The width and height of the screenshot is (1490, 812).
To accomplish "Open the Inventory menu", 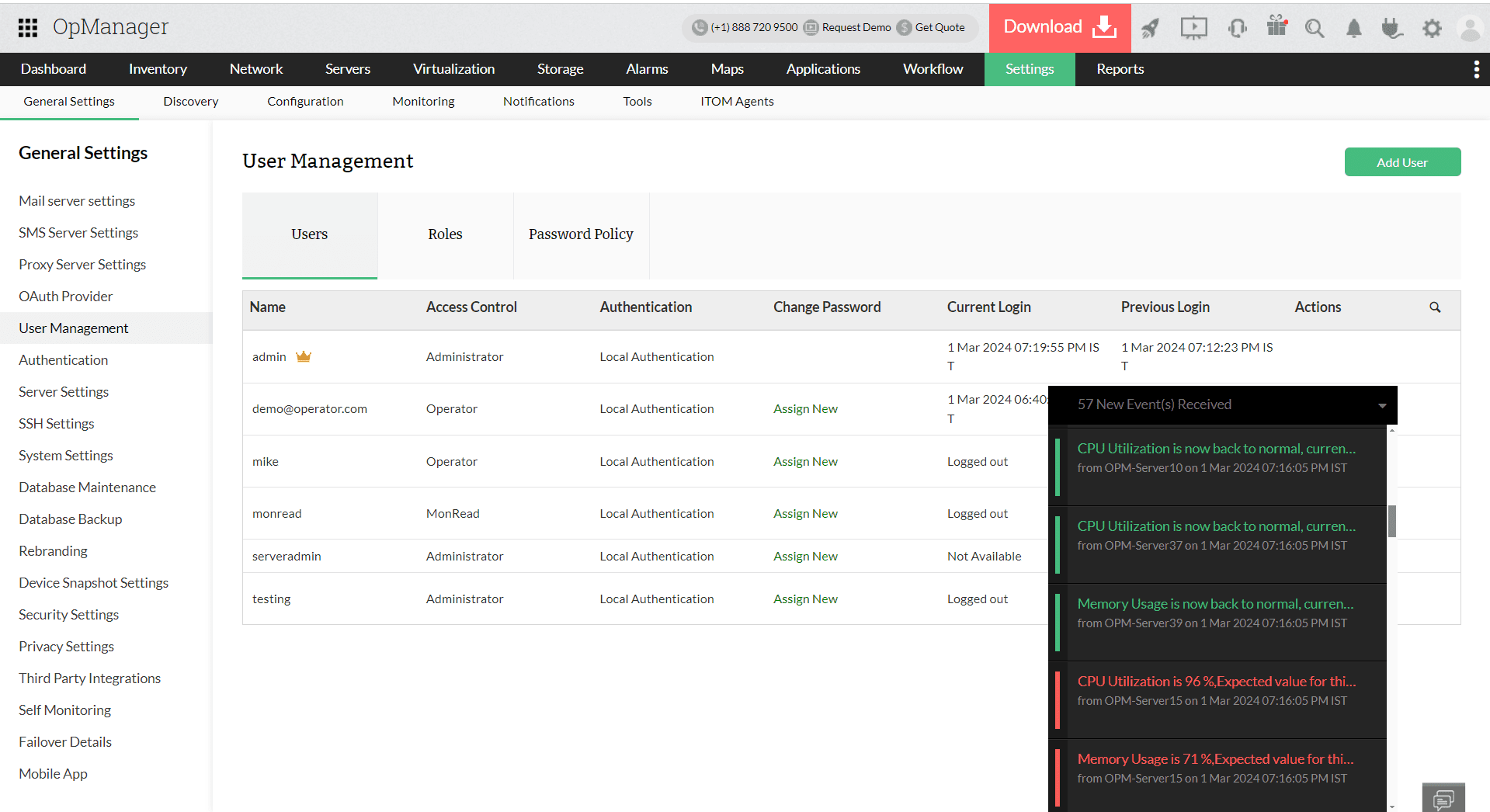I will (158, 69).
